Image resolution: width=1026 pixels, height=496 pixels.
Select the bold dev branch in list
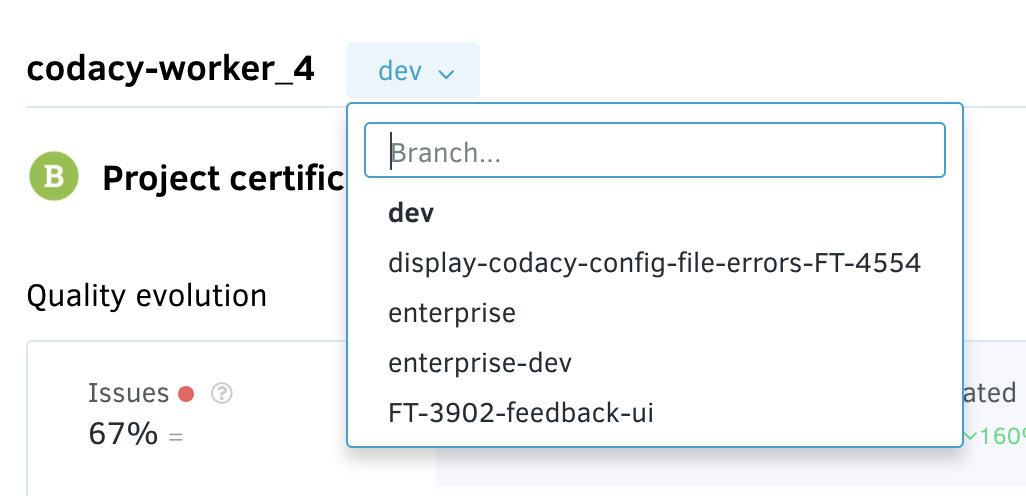(x=411, y=213)
